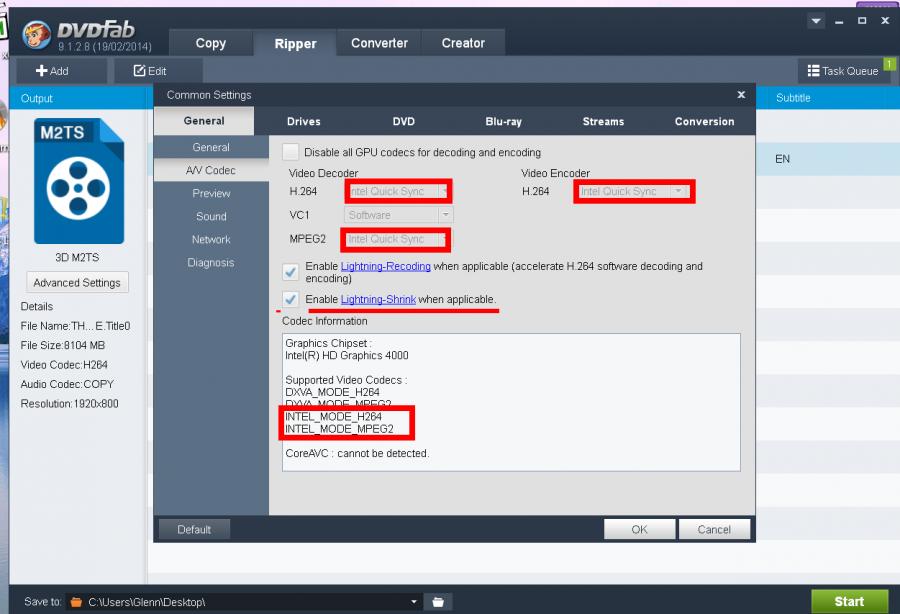
Task: Open the Network sidebar item
Action: [211, 239]
